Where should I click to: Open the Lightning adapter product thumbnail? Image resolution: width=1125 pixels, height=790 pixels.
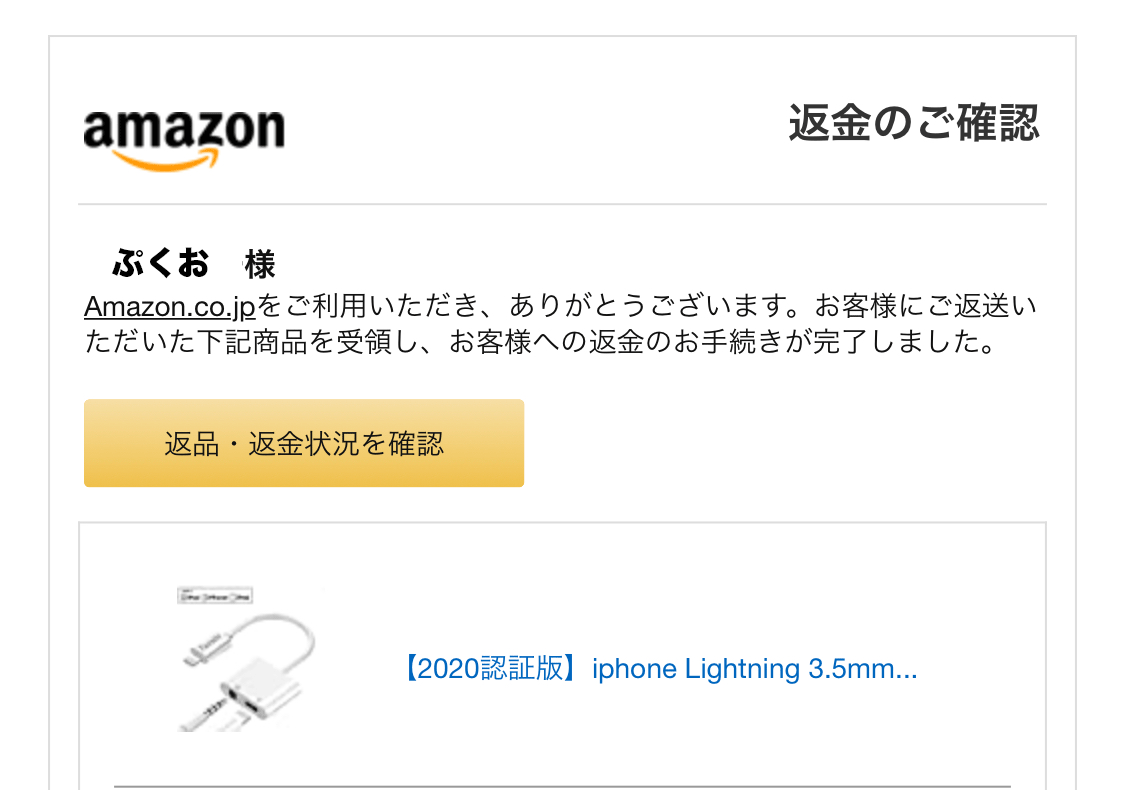(246, 659)
